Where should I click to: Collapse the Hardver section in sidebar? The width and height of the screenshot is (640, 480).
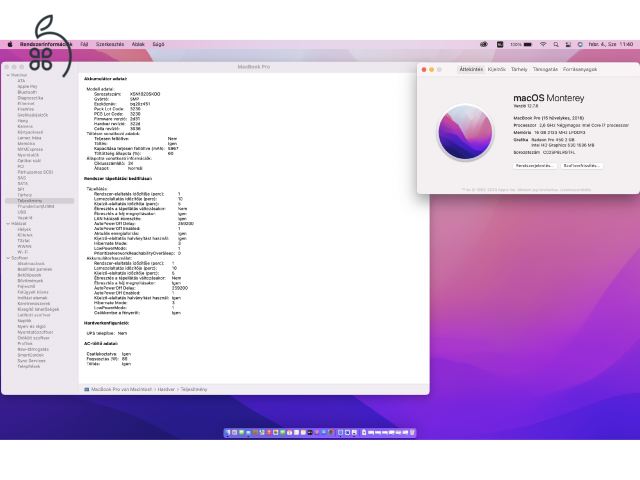click(8, 75)
